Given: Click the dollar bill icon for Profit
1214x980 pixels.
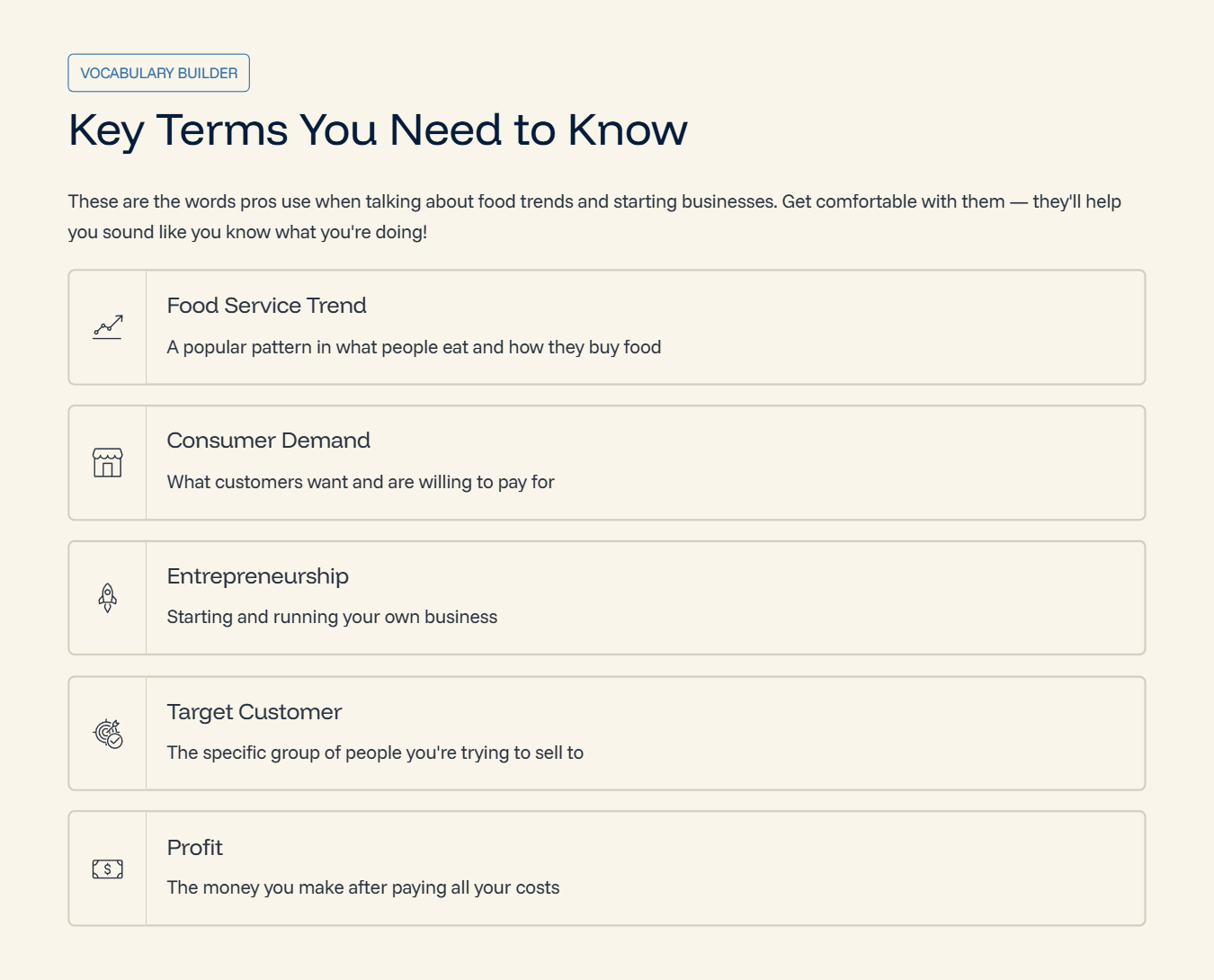Looking at the screenshot, I should click(x=107, y=869).
